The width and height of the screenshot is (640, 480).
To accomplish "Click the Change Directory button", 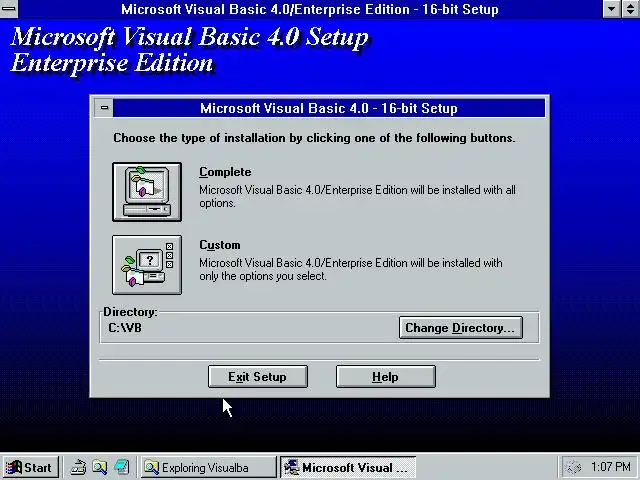I will pyautogui.click(x=460, y=328).
